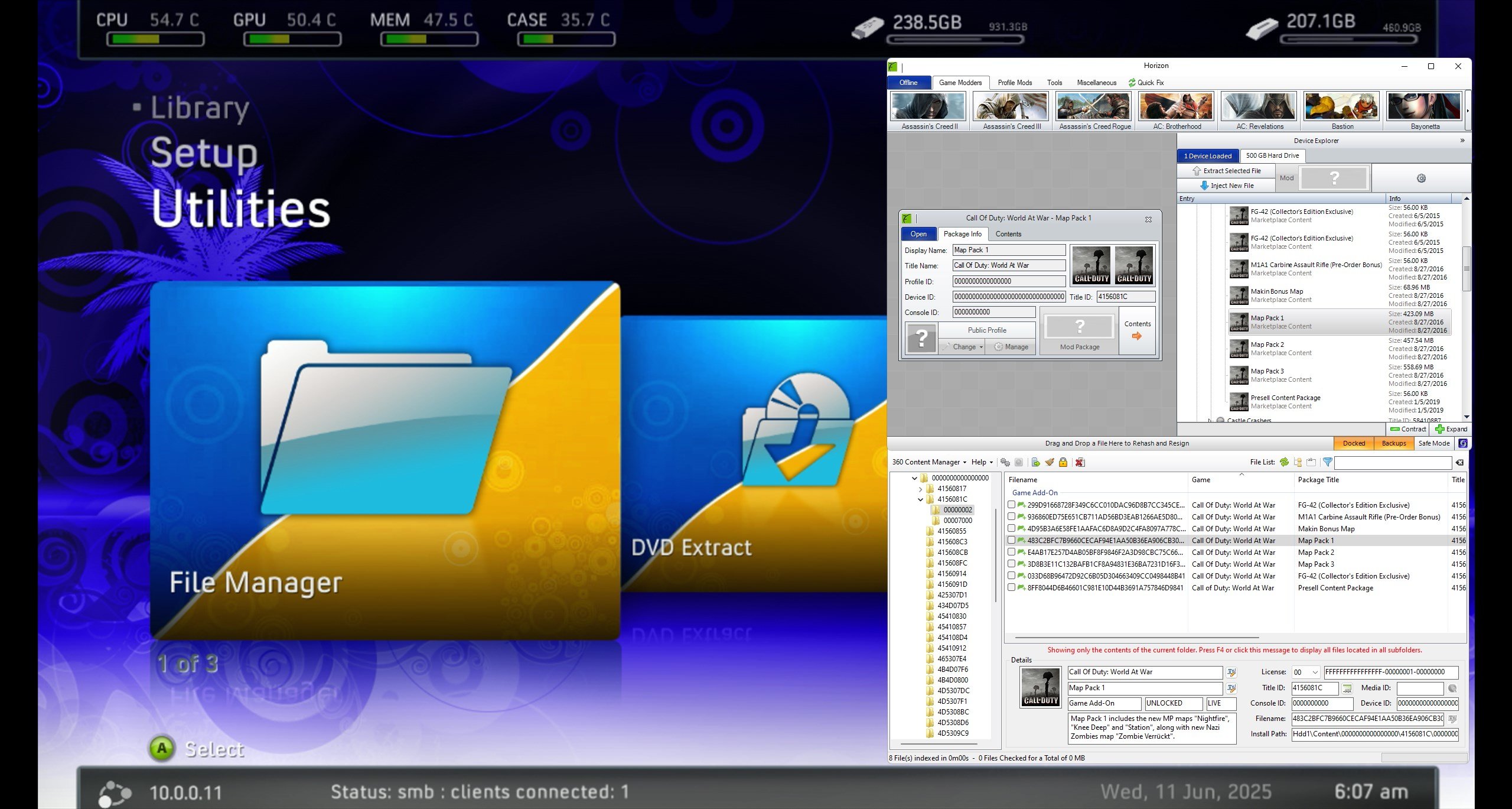Click the padlock icon in Content Manager toolbar
This screenshot has height=809, width=1512.
pyautogui.click(x=1063, y=462)
